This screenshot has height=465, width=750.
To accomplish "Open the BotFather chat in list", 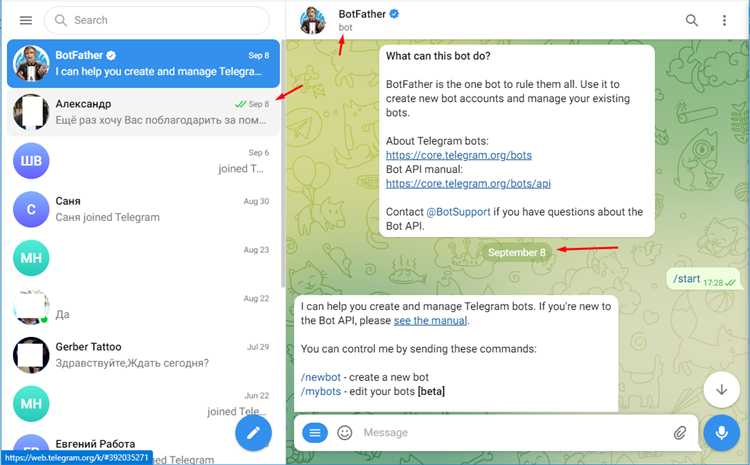I will click(x=143, y=63).
